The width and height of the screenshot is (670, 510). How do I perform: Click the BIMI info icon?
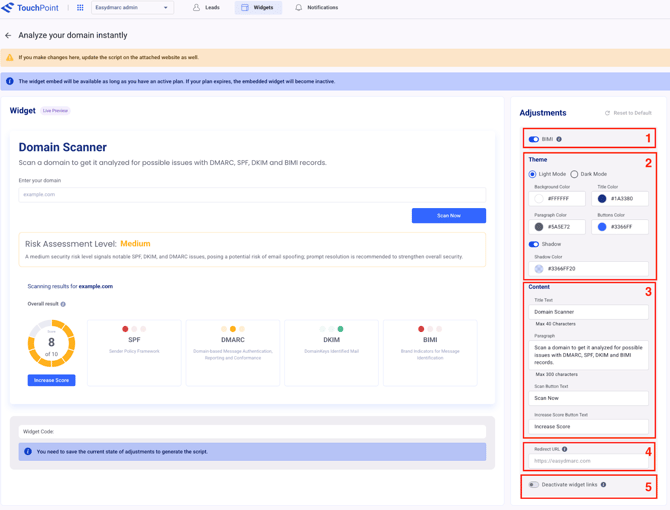click(559, 139)
